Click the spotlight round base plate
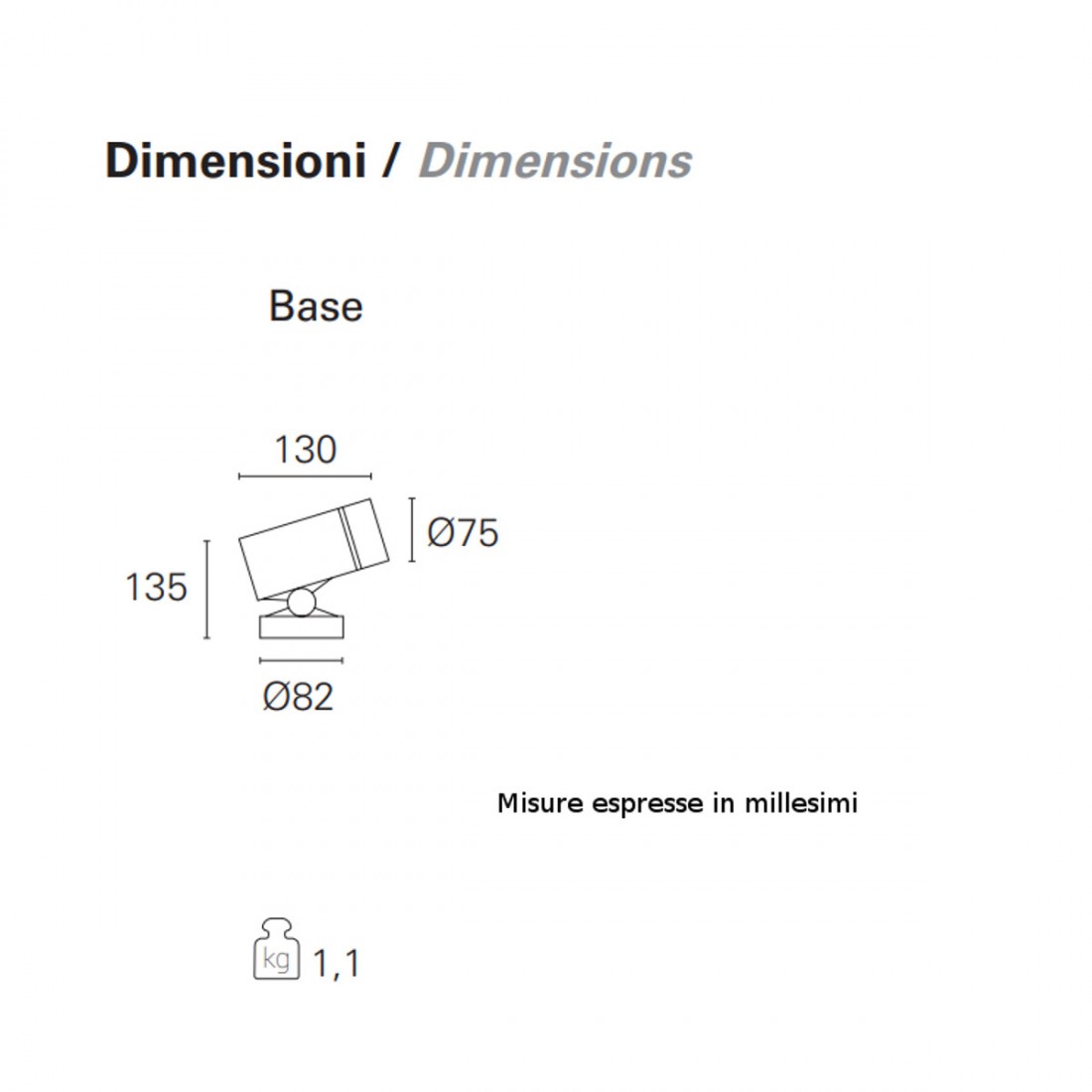This screenshot has width=1092, height=1092. [x=301, y=626]
